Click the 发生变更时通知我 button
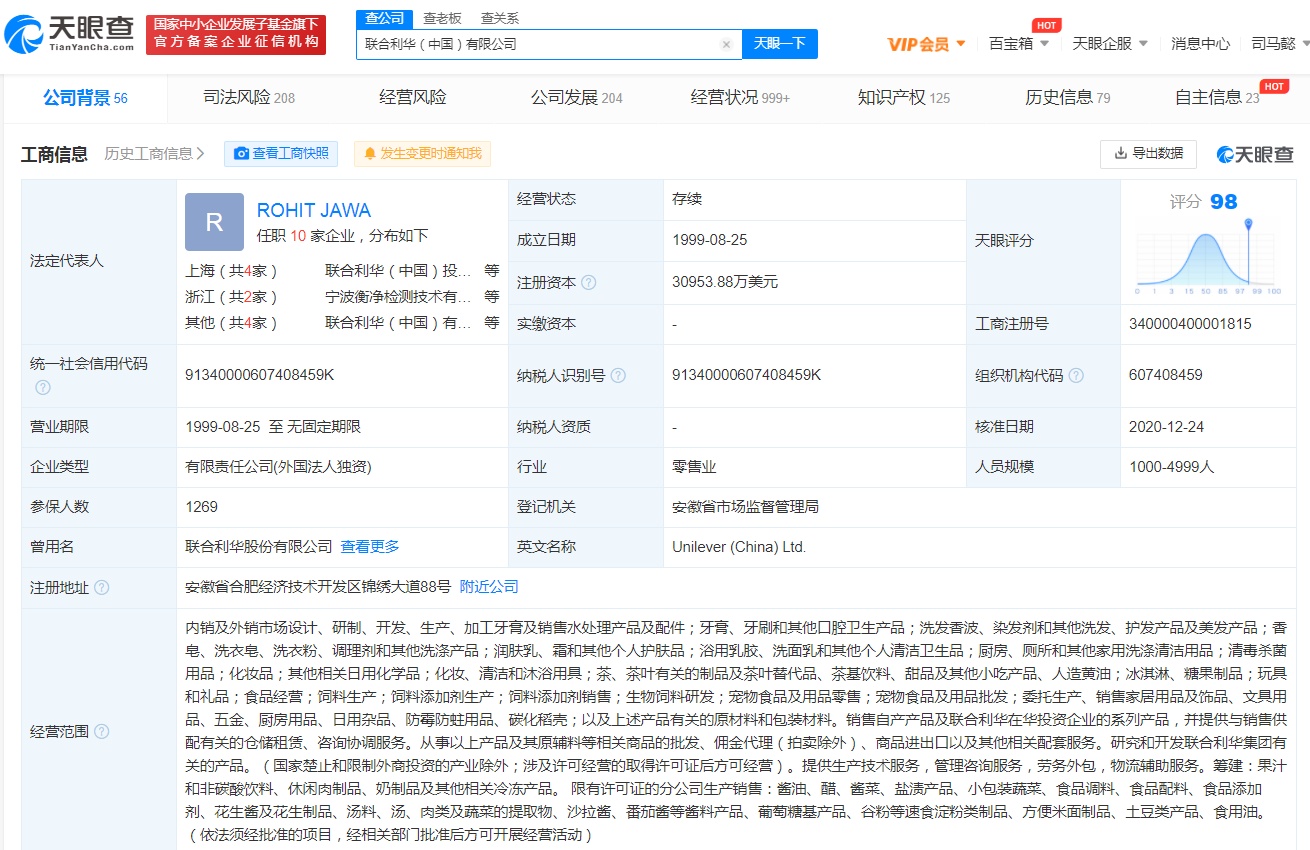This screenshot has width=1310, height=850. 422,153
